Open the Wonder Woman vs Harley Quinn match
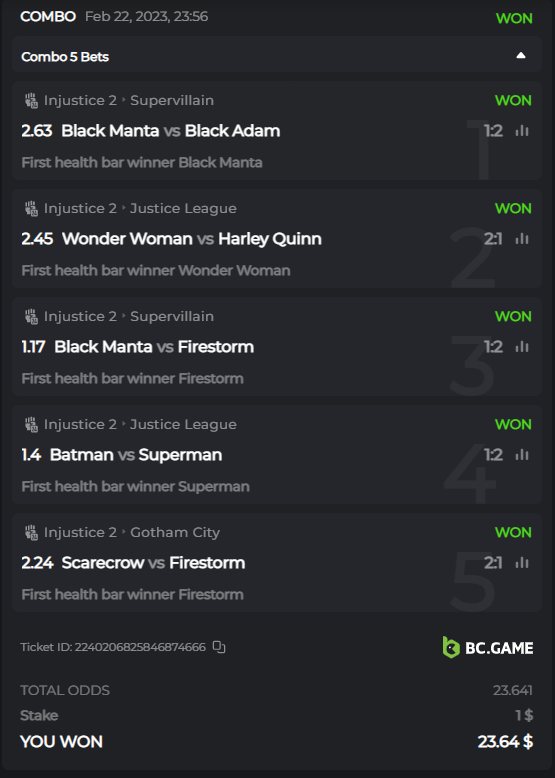Image resolution: width=555 pixels, height=778 pixels. click(191, 239)
